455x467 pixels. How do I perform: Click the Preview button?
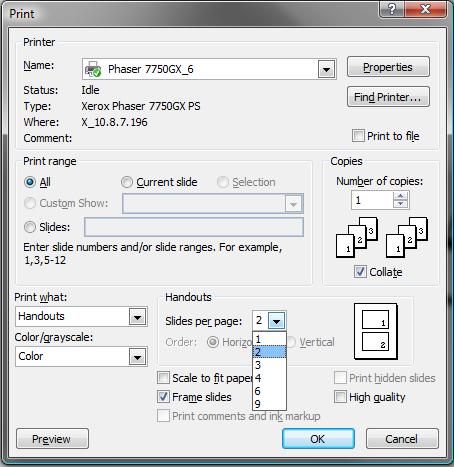[x=52, y=439]
